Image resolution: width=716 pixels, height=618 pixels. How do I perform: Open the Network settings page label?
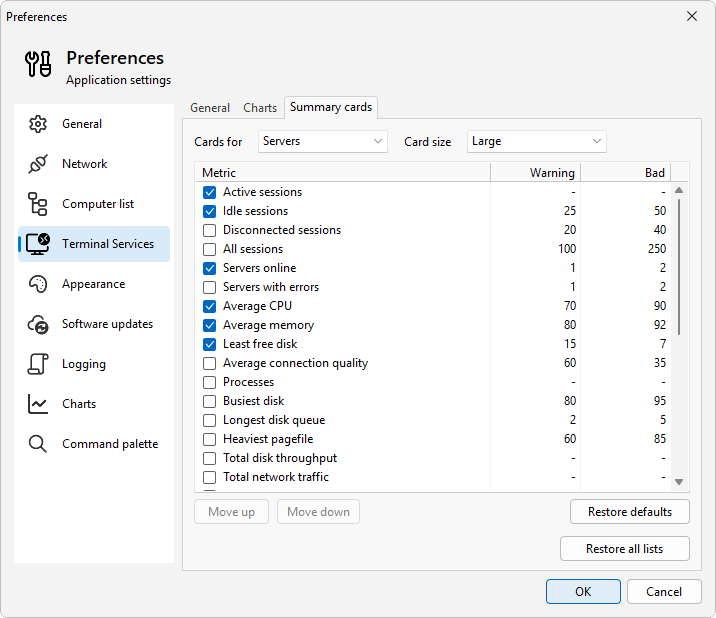pyautogui.click(x=84, y=164)
